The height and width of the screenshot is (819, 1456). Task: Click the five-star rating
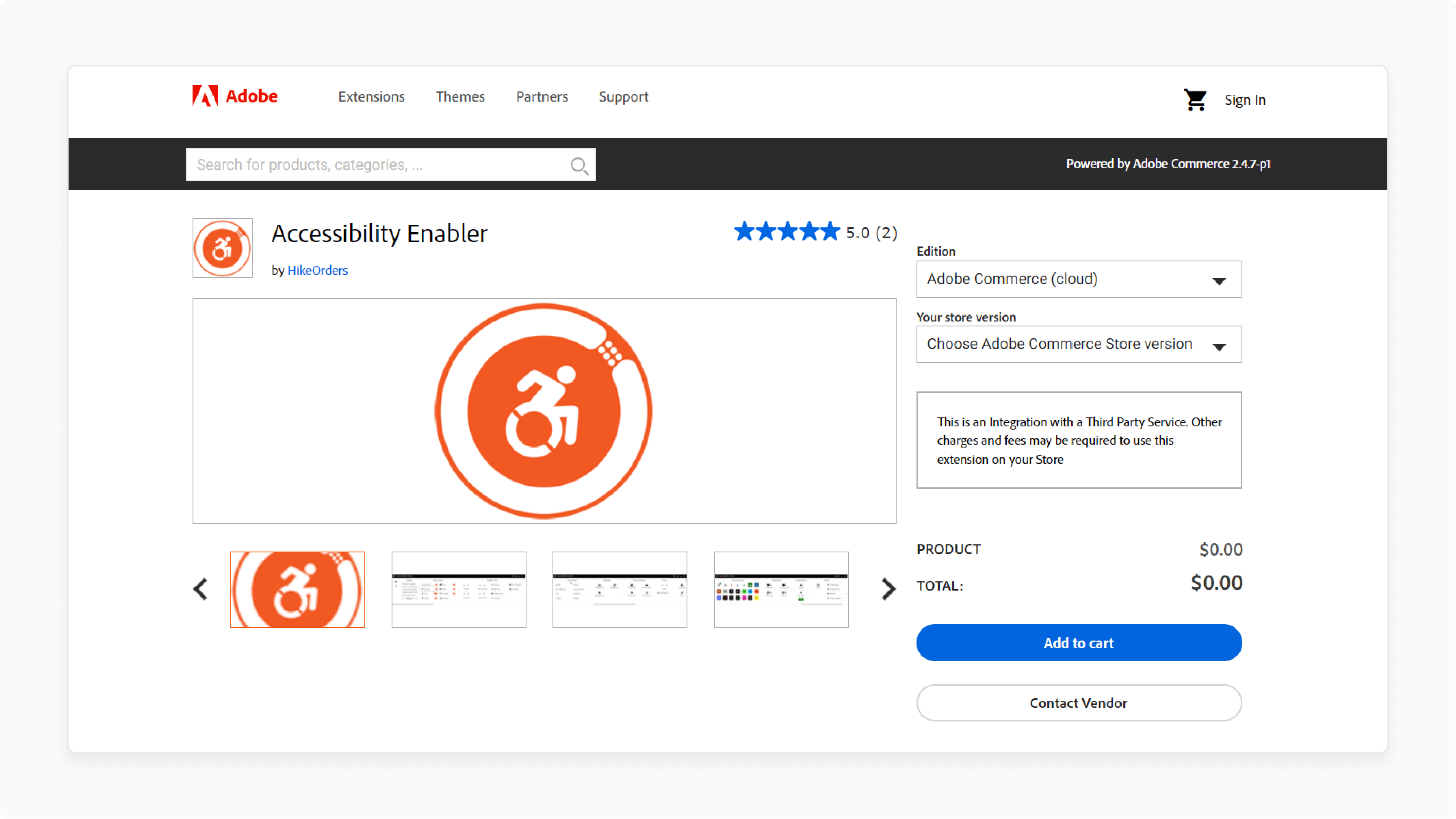pyautogui.click(x=786, y=232)
